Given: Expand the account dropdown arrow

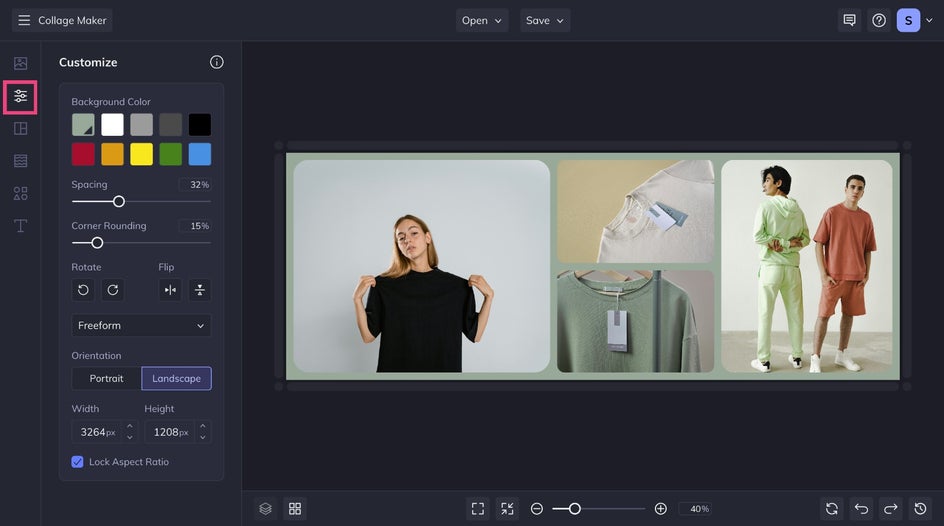Looking at the screenshot, I should [929, 20].
